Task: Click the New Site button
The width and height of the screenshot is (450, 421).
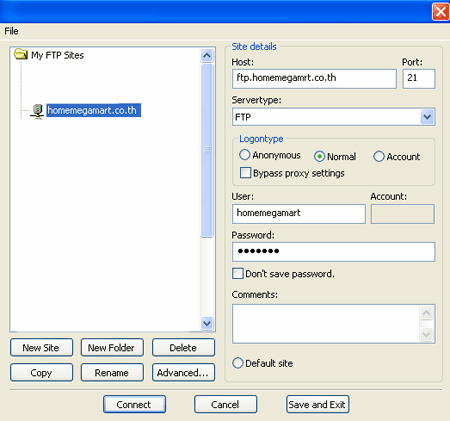Action: click(41, 348)
